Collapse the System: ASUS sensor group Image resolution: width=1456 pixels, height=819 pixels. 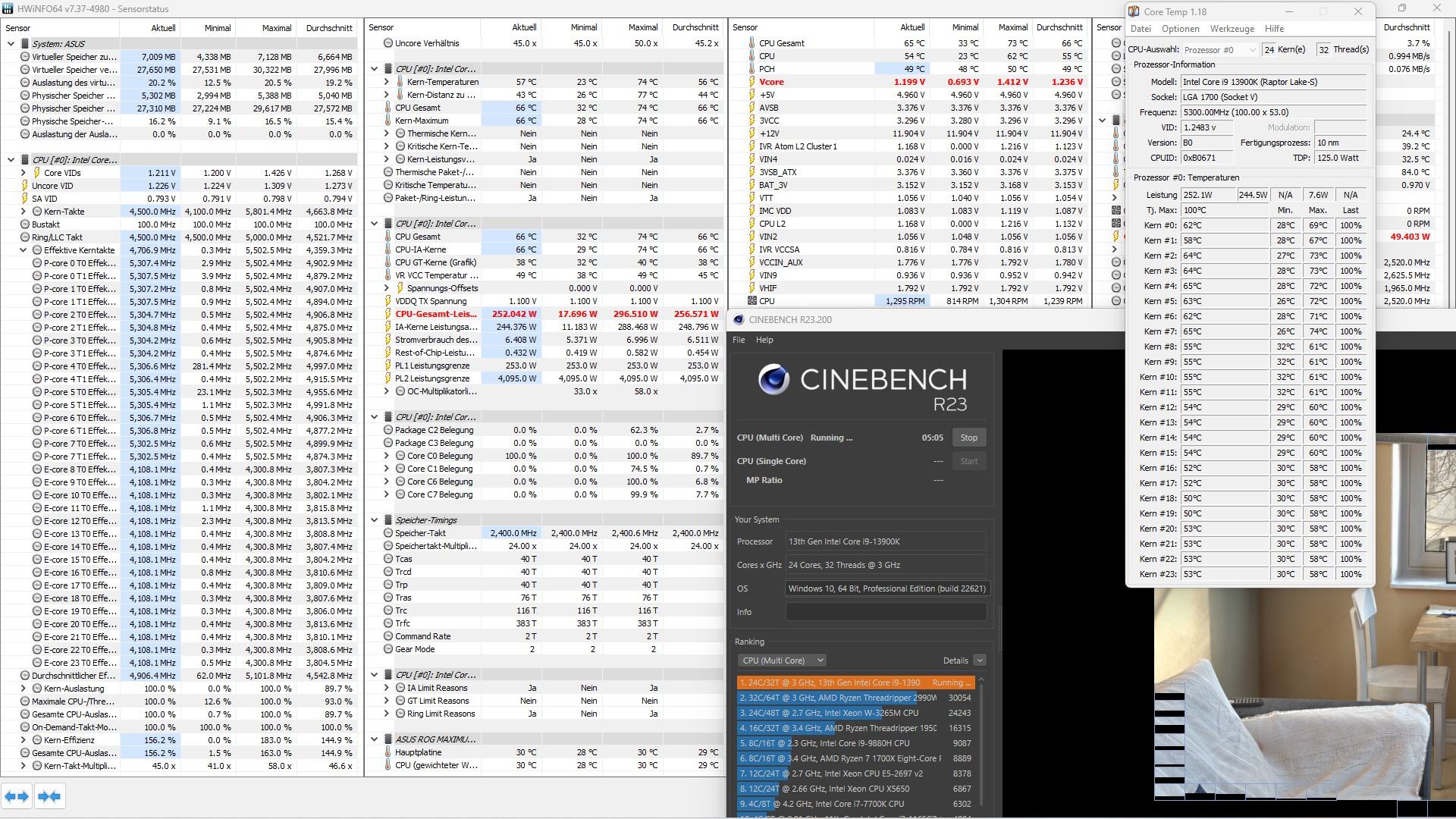pos(11,44)
